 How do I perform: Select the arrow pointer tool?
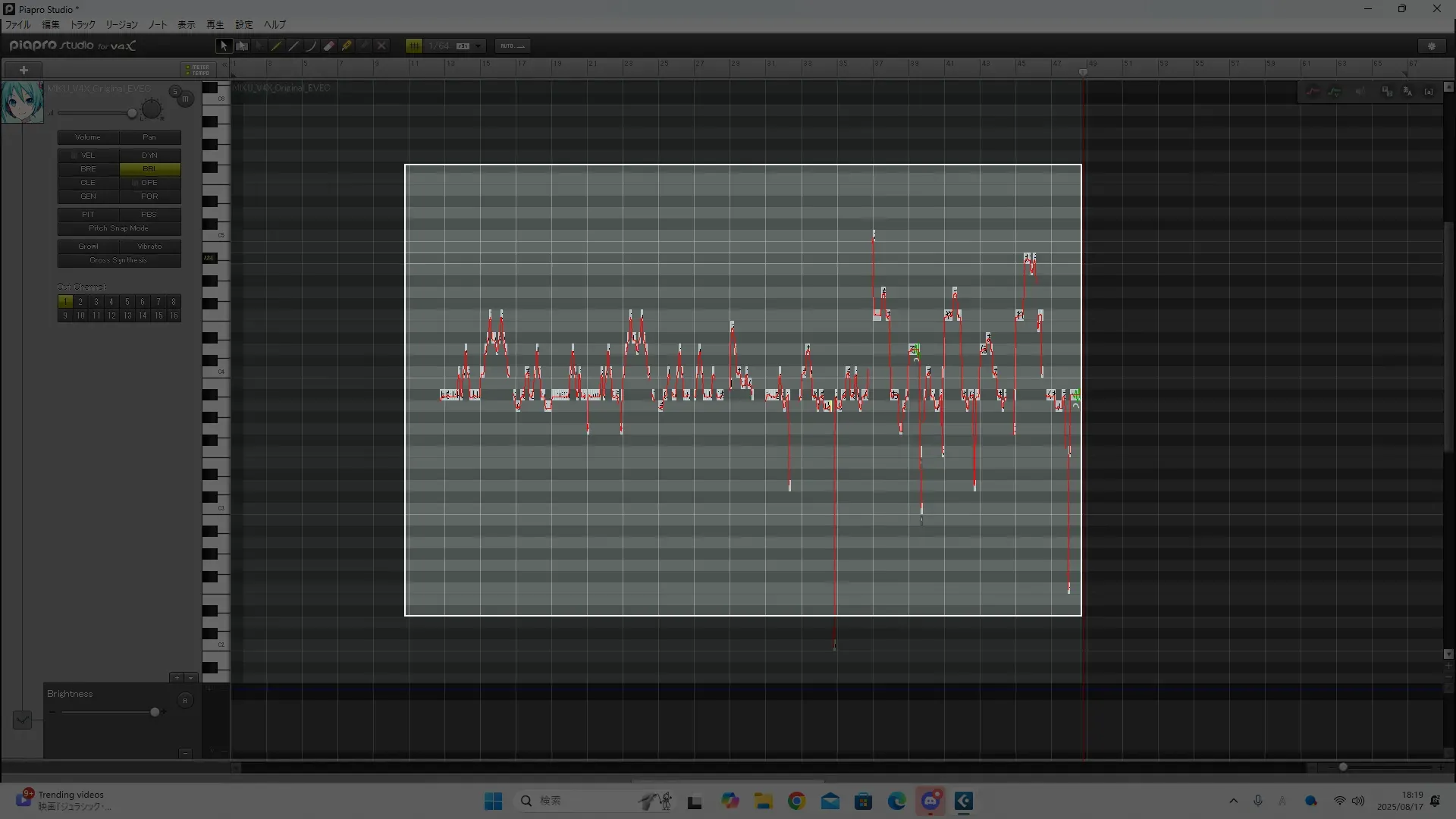point(224,45)
